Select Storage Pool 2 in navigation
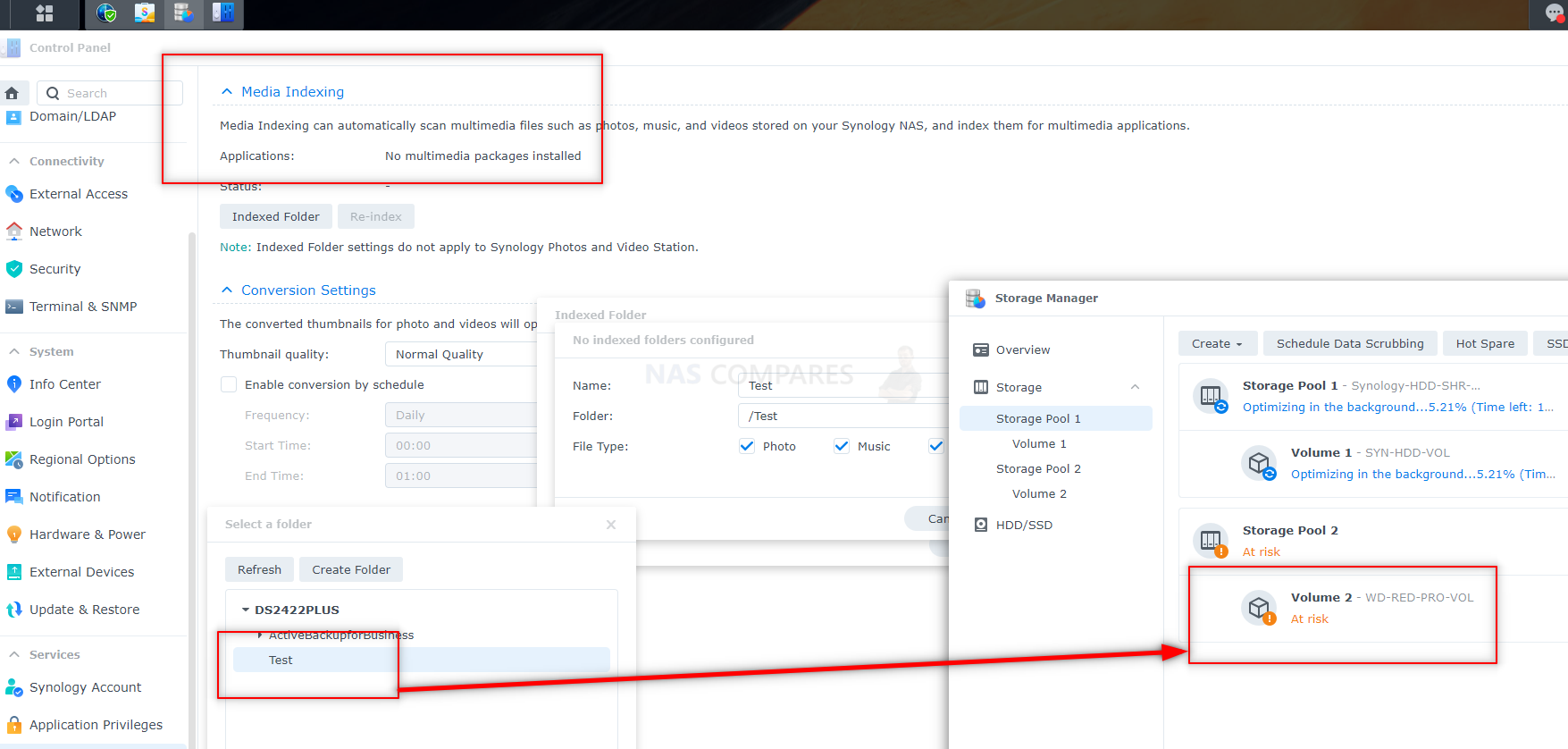Viewport: 1568px width, 749px height. 1038,468
